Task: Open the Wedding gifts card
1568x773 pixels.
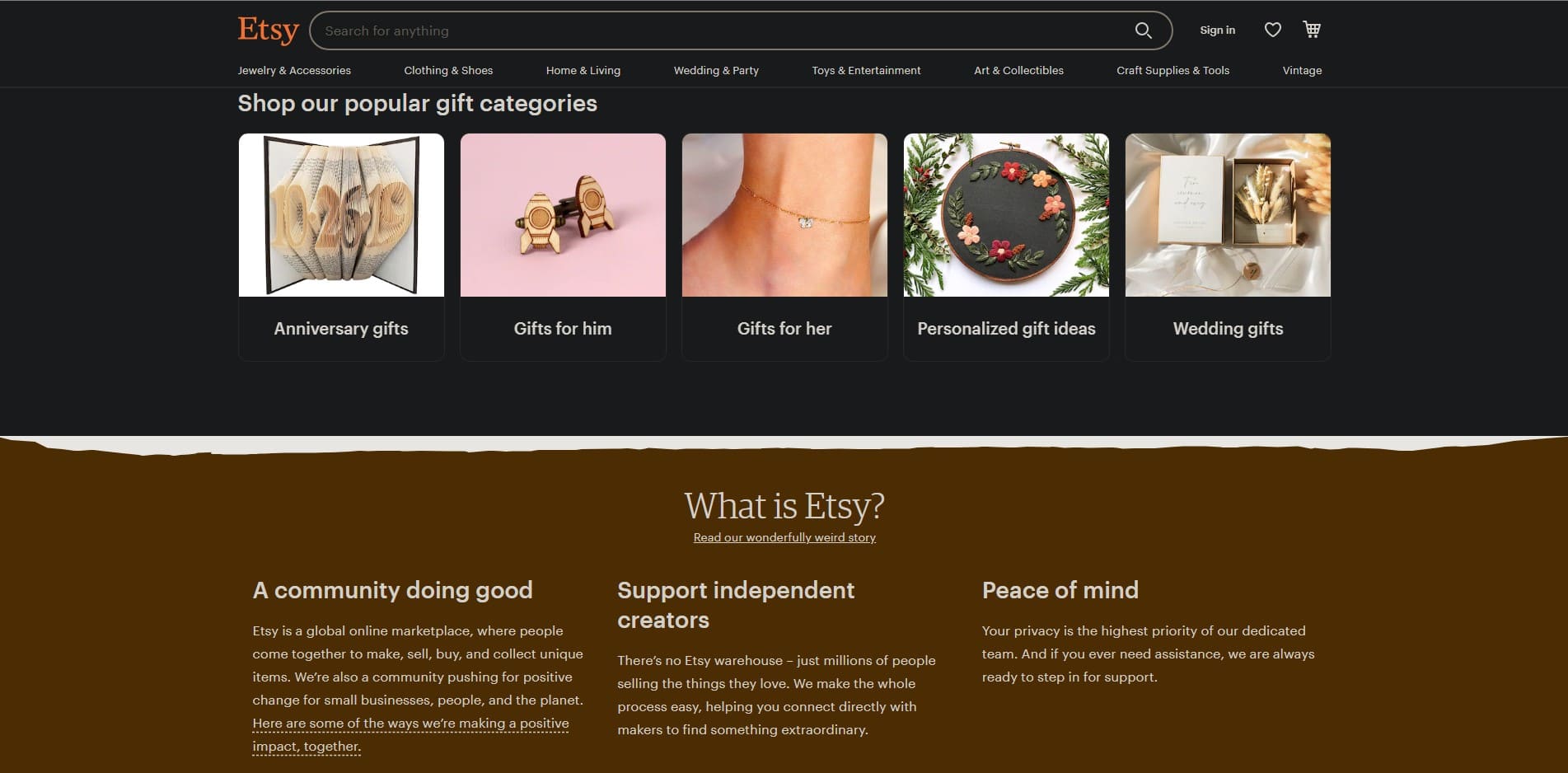Action: 1228,247
